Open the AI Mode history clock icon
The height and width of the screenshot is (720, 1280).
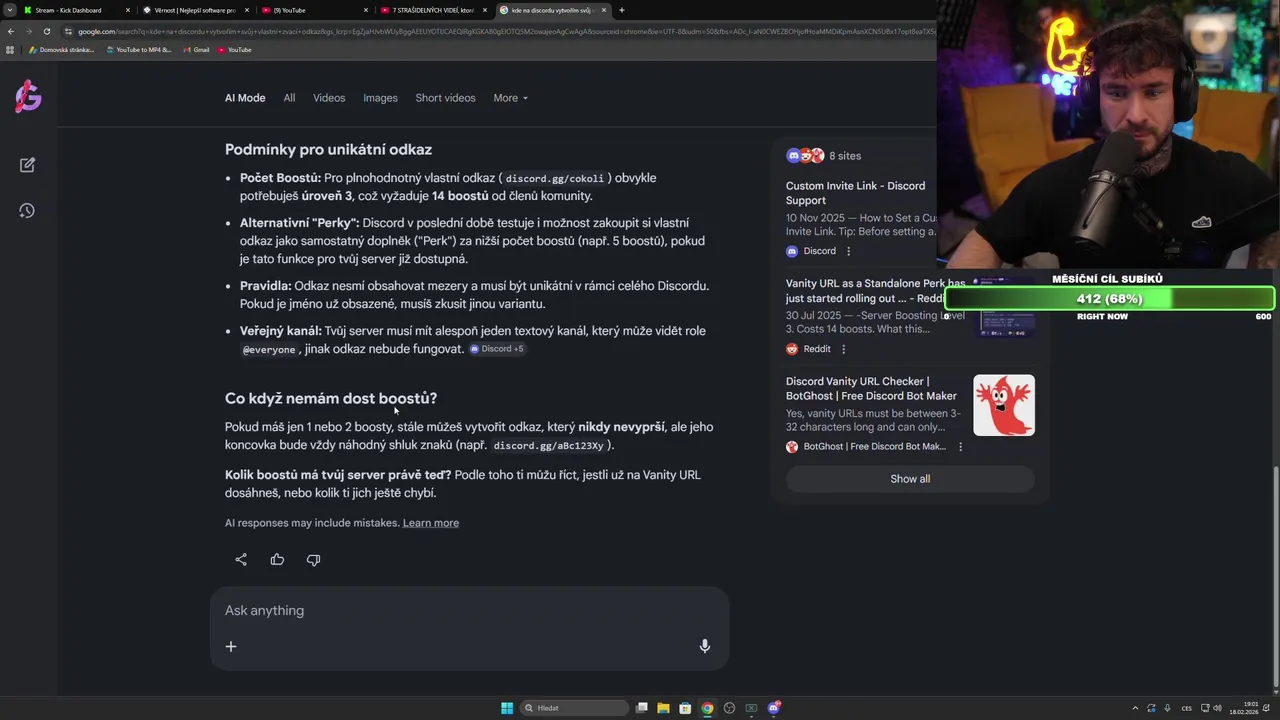click(27, 211)
